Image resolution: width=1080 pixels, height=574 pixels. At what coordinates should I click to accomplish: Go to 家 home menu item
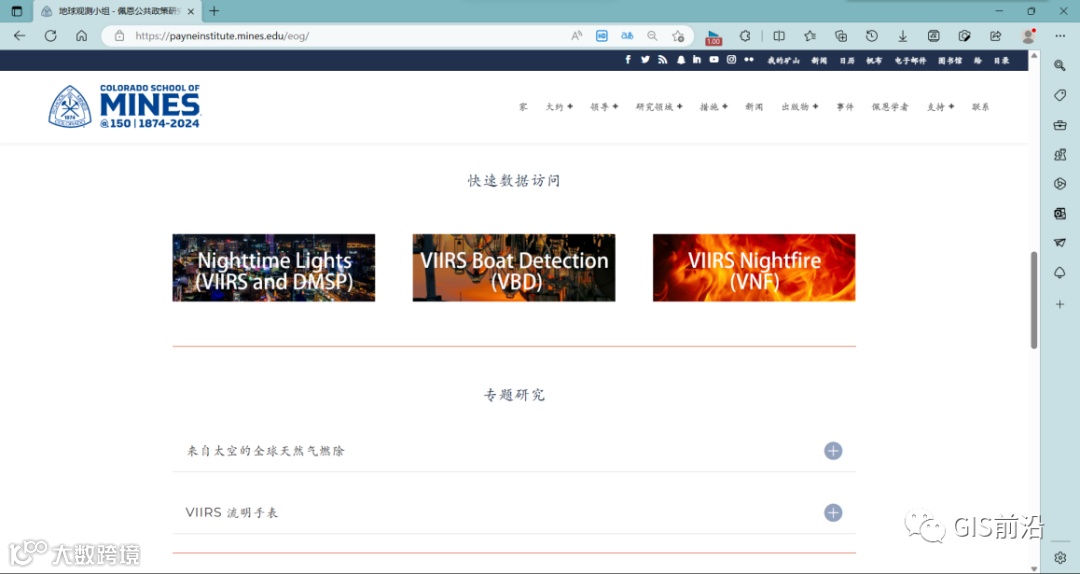[523, 107]
